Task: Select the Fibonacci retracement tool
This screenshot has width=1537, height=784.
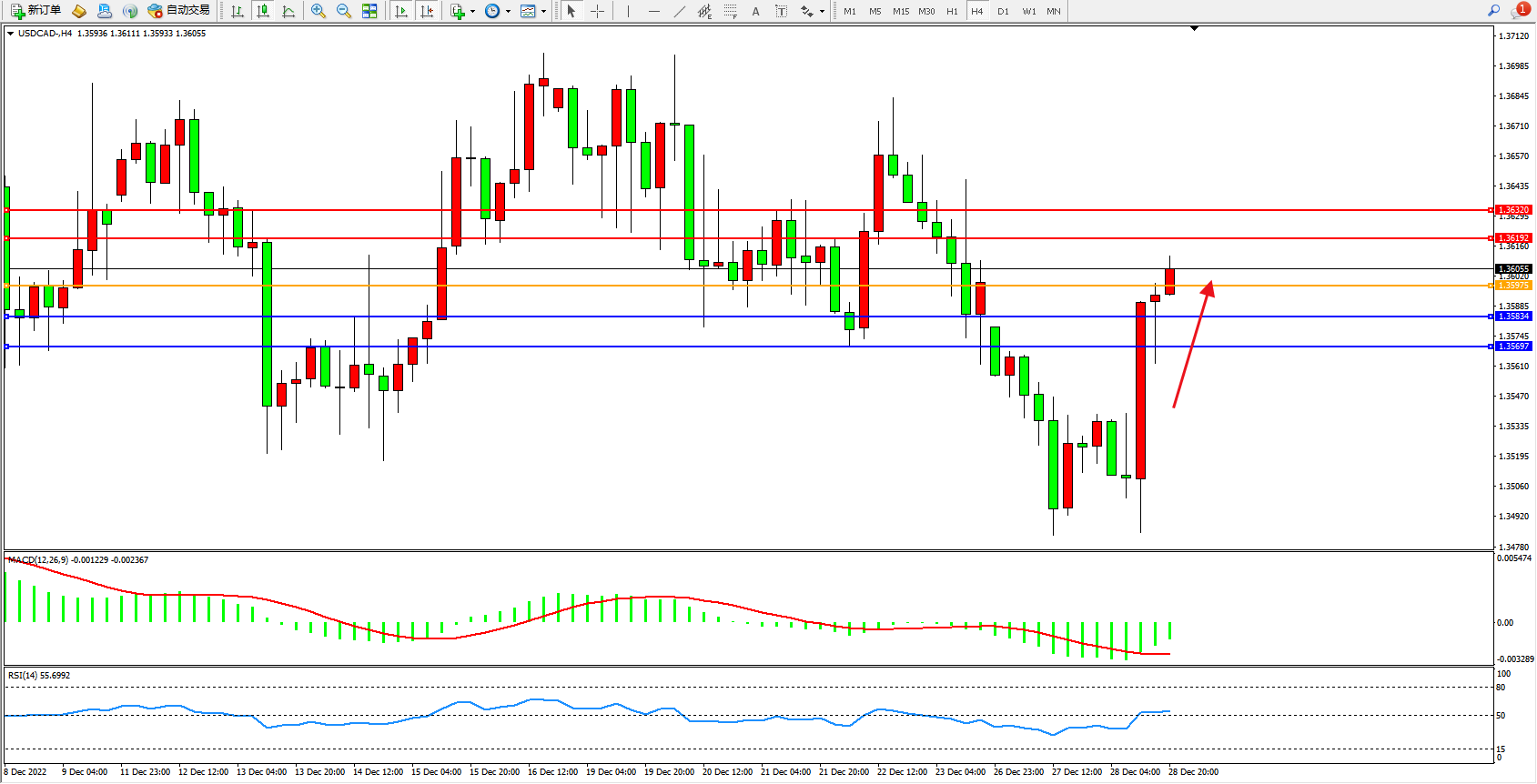Action: (730, 11)
